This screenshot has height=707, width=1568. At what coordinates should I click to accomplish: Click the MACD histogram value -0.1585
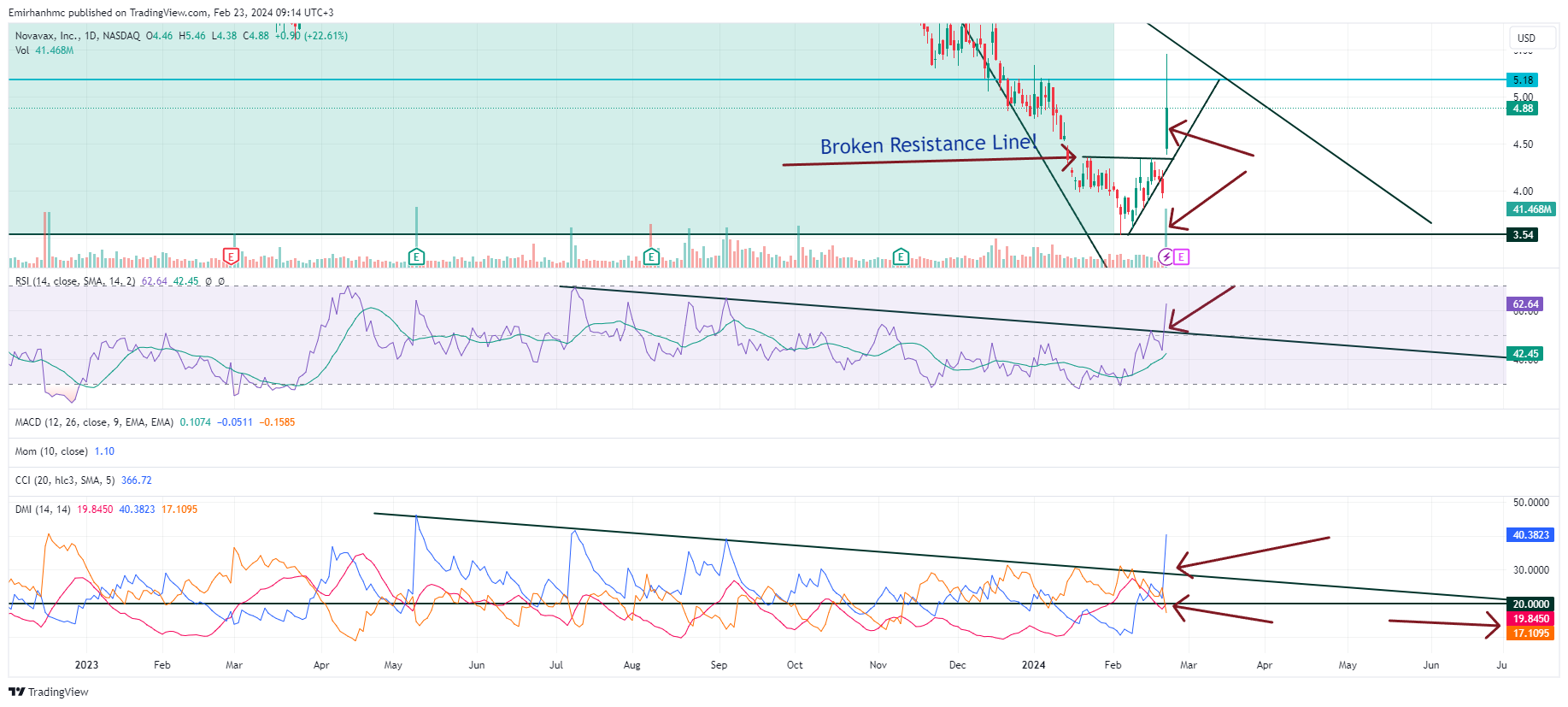click(277, 422)
